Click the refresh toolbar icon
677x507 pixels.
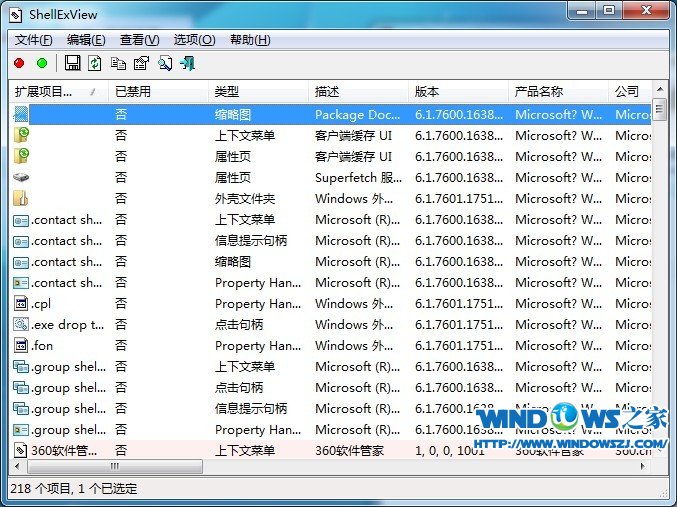(x=95, y=63)
